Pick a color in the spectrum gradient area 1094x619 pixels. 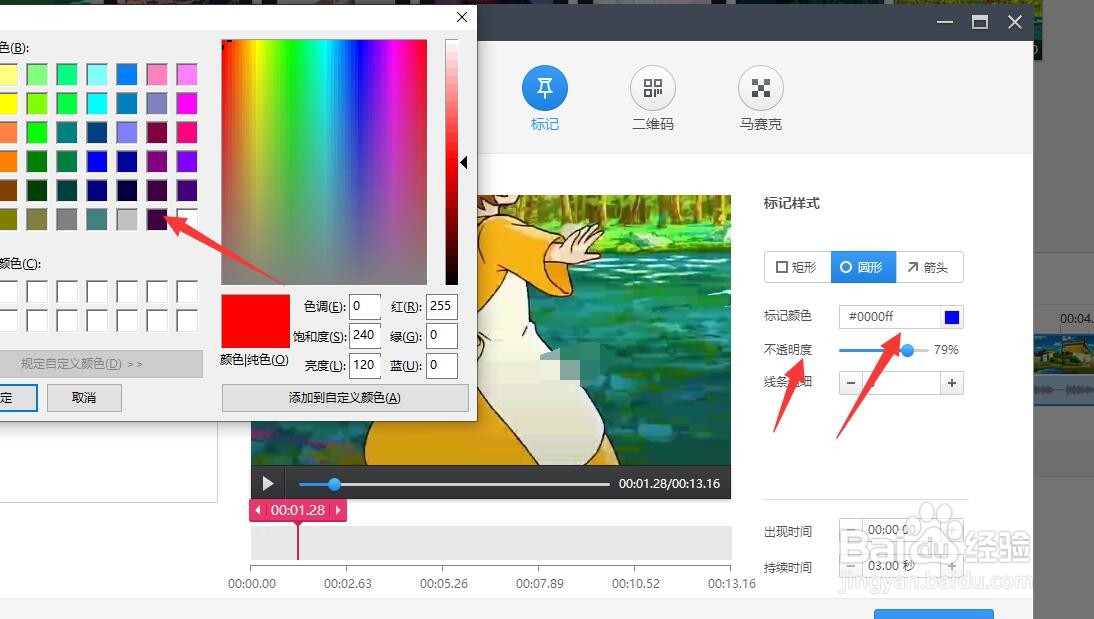pos(324,162)
